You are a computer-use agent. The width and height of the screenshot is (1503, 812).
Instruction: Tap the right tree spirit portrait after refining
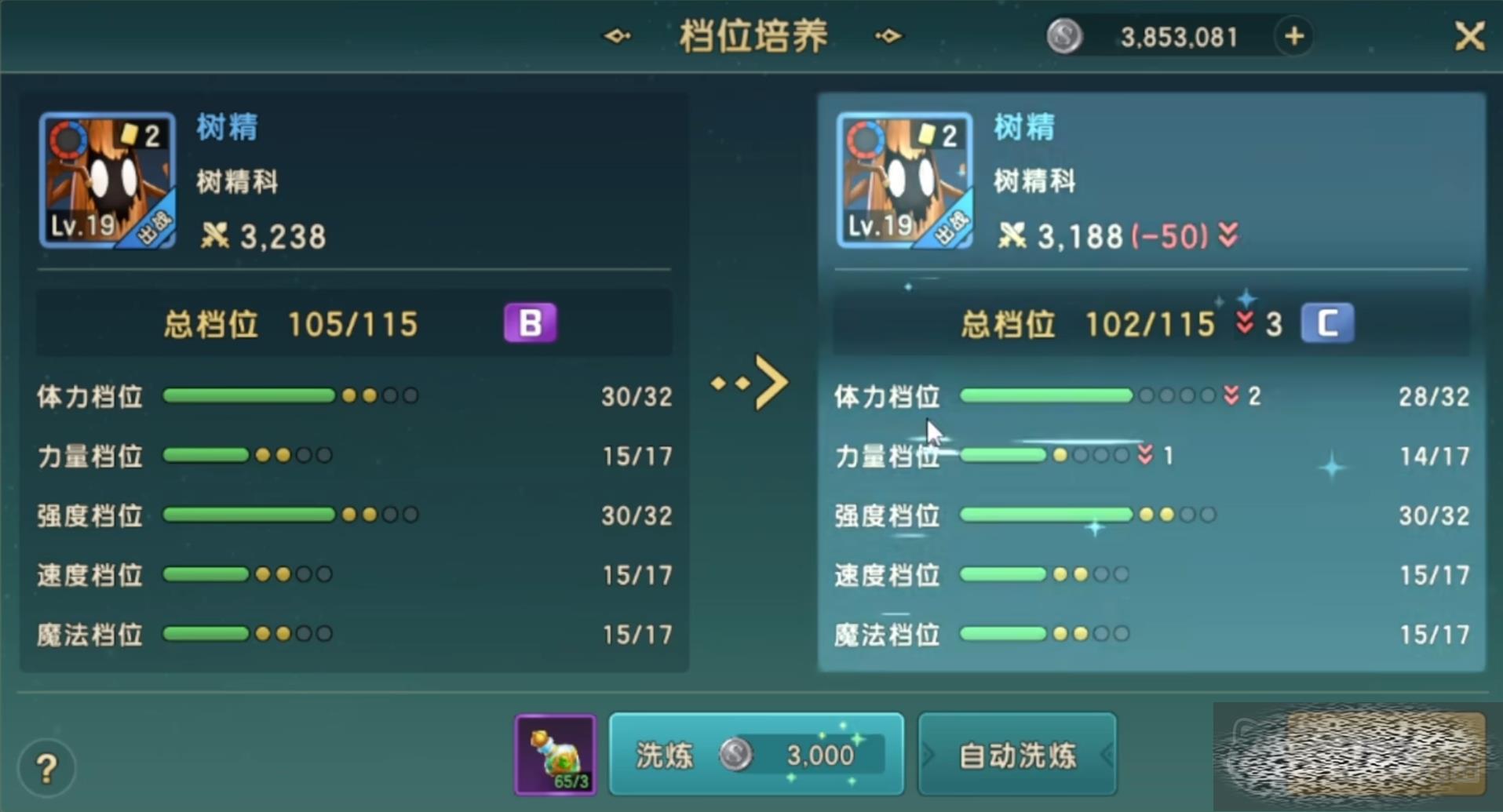click(905, 180)
